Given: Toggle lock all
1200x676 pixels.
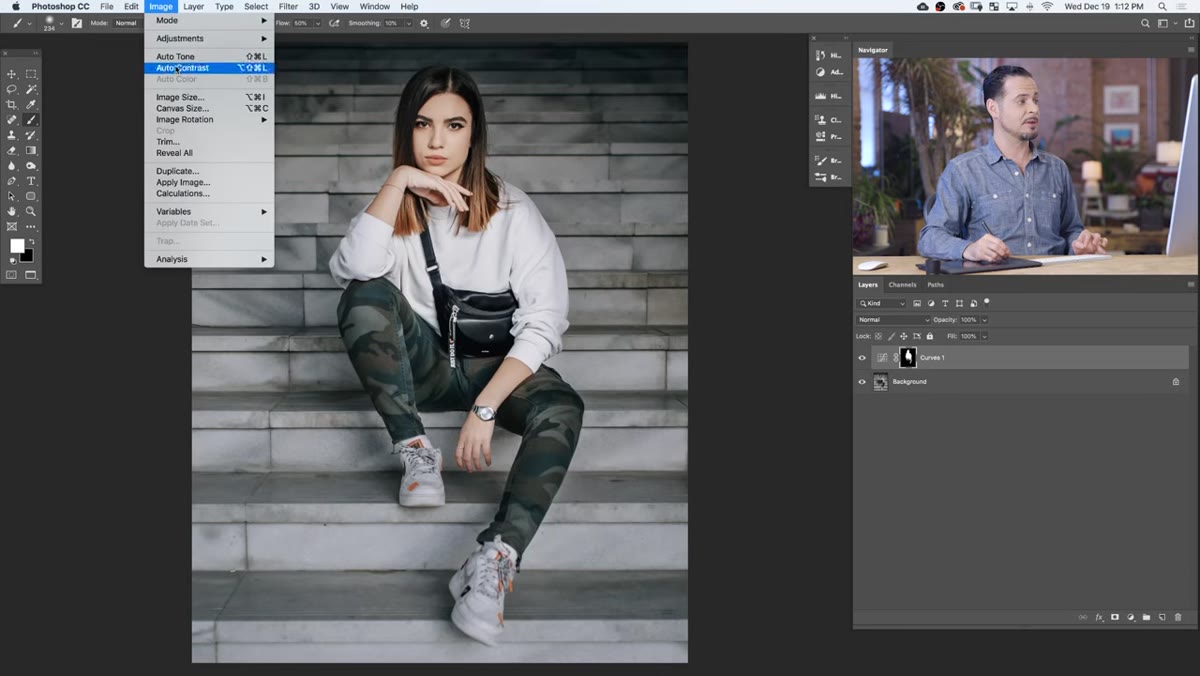Looking at the screenshot, I should coord(930,336).
